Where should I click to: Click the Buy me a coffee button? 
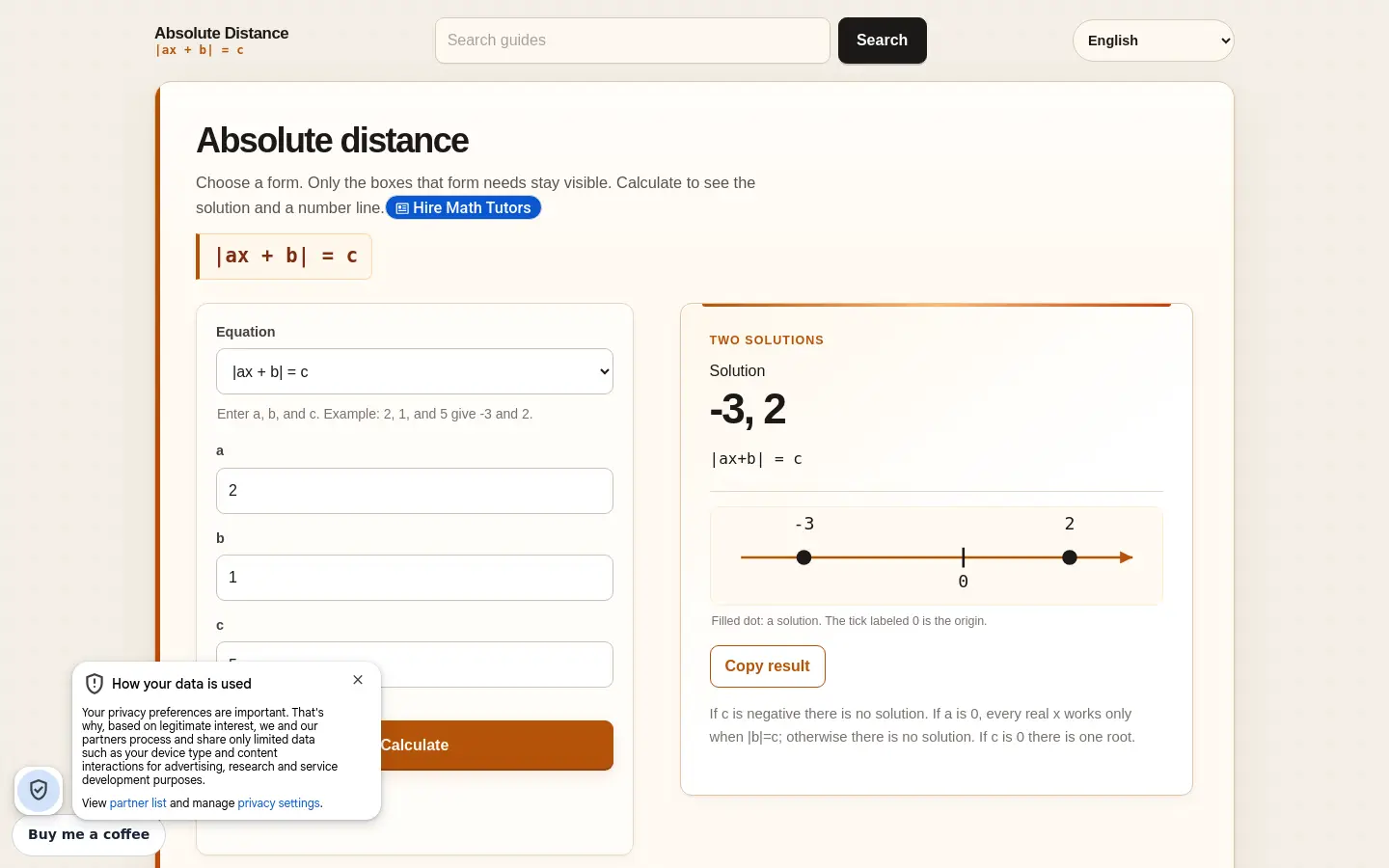tap(89, 834)
